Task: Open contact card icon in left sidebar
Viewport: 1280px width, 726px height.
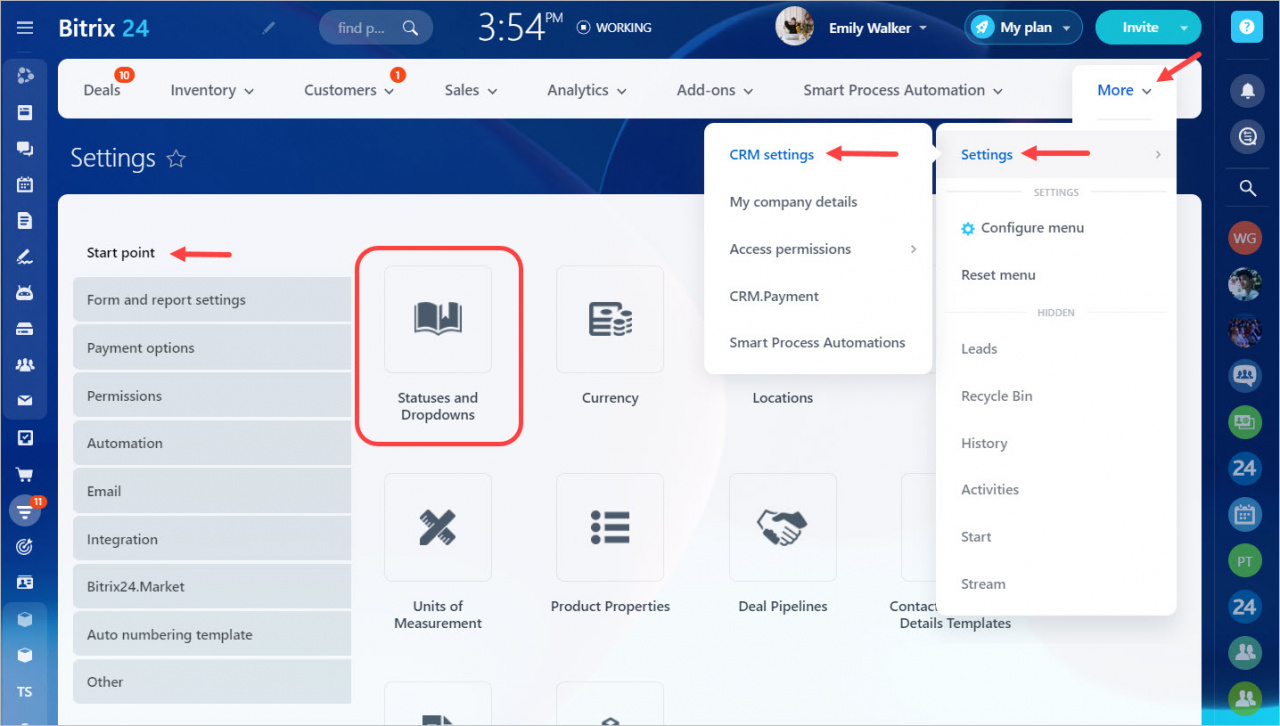Action: [x=25, y=582]
